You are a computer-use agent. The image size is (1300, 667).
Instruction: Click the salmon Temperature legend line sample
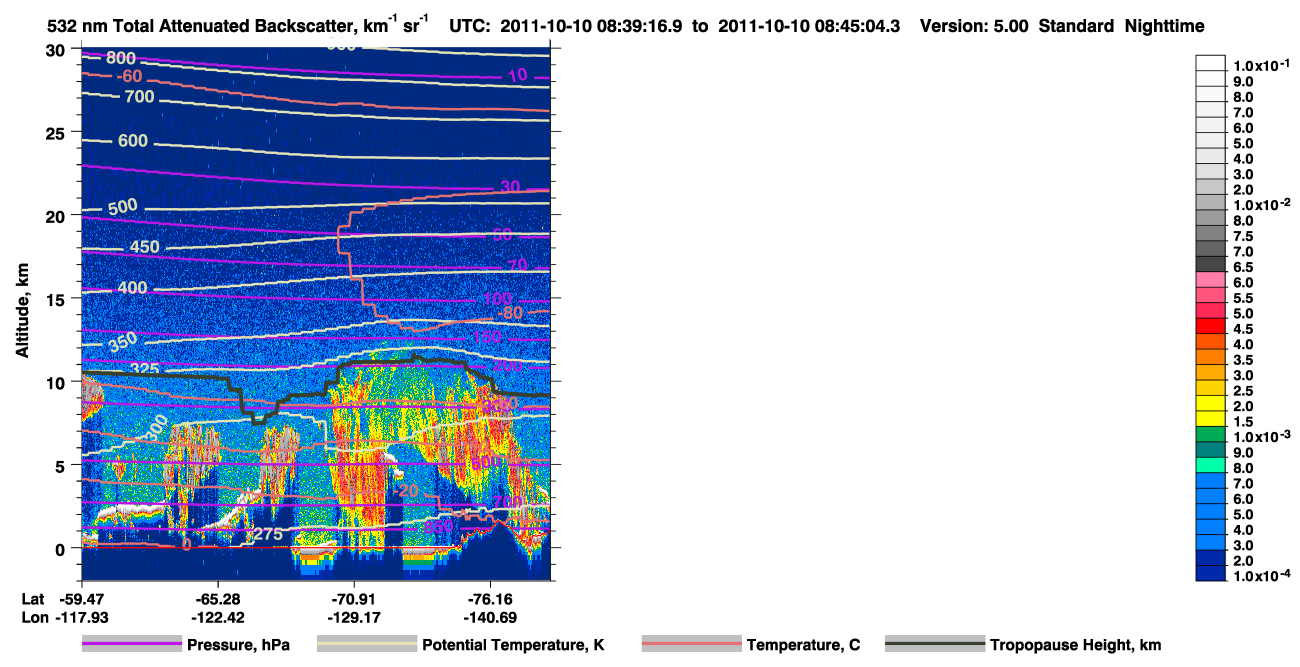[x=691, y=645]
